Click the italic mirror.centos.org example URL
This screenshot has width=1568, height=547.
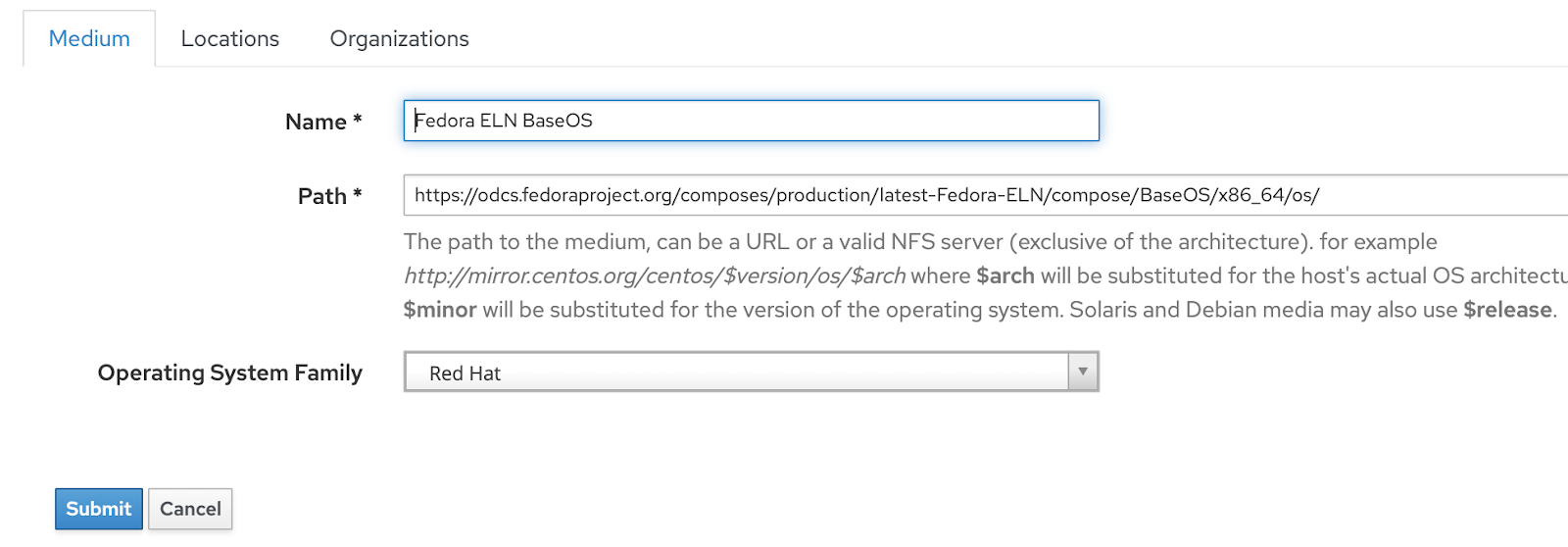pyautogui.click(x=655, y=276)
